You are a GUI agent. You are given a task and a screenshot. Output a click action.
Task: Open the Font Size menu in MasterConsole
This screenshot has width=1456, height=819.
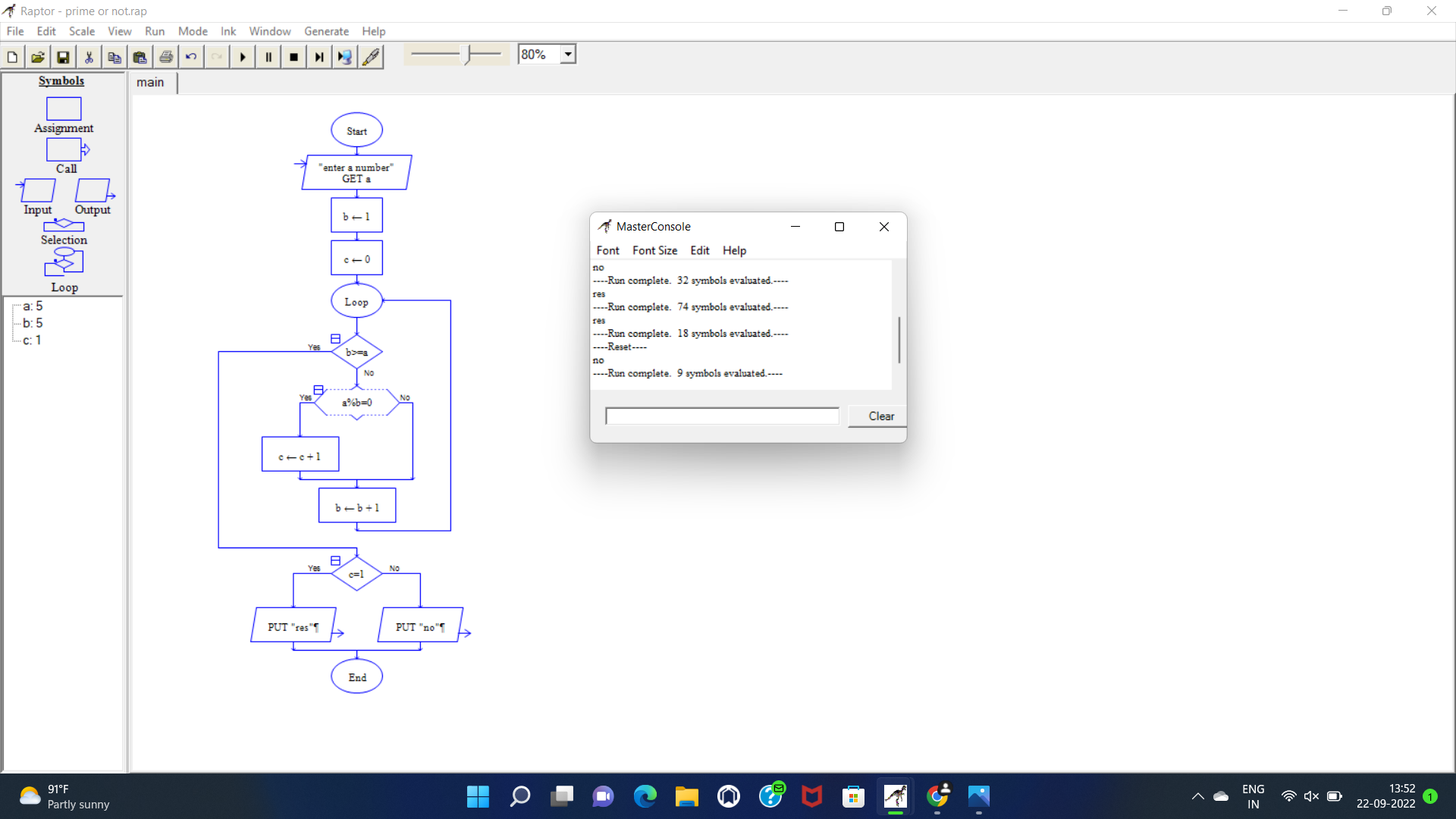tap(654, 250)
